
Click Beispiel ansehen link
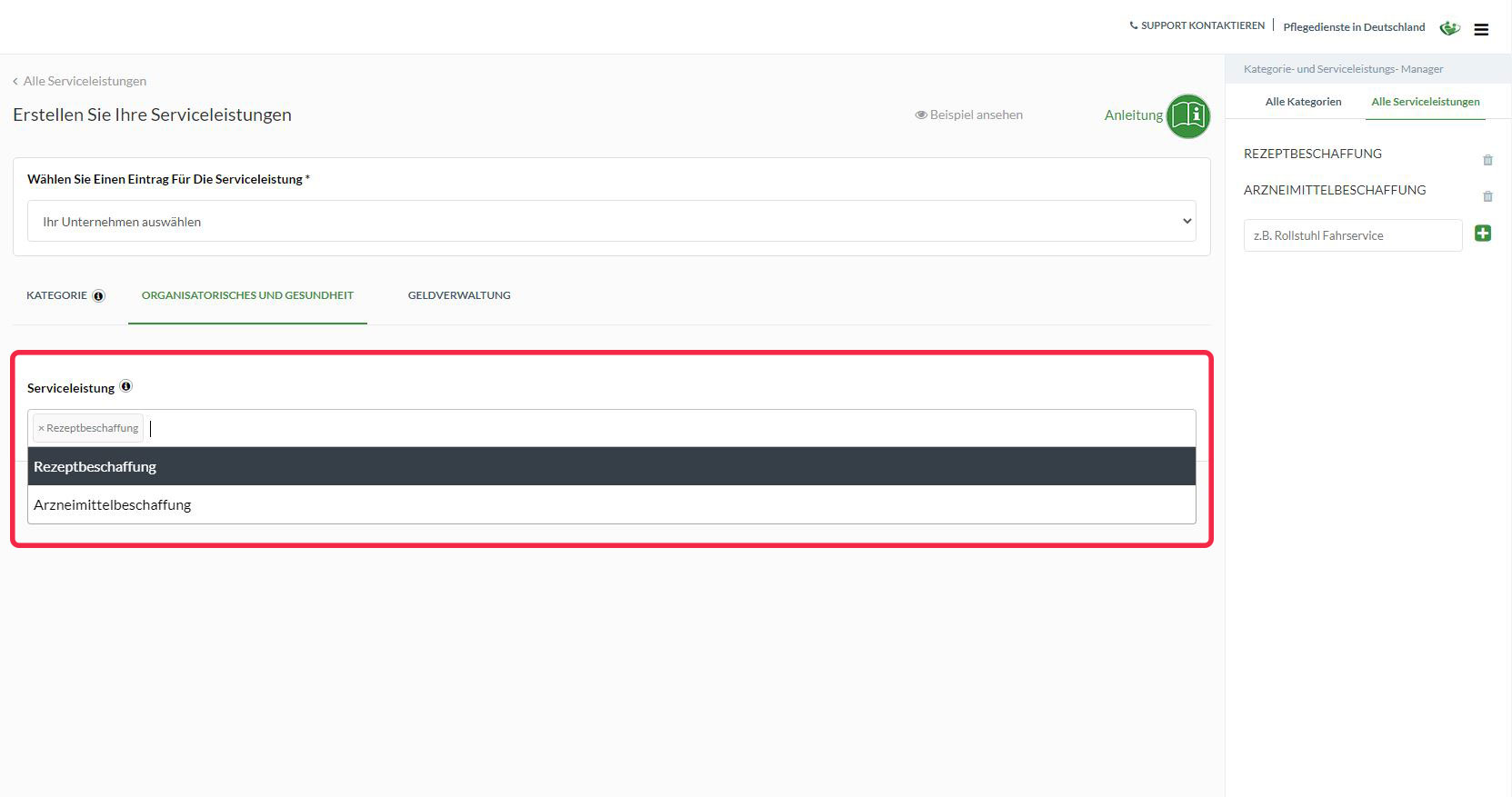tap(969, 115)
